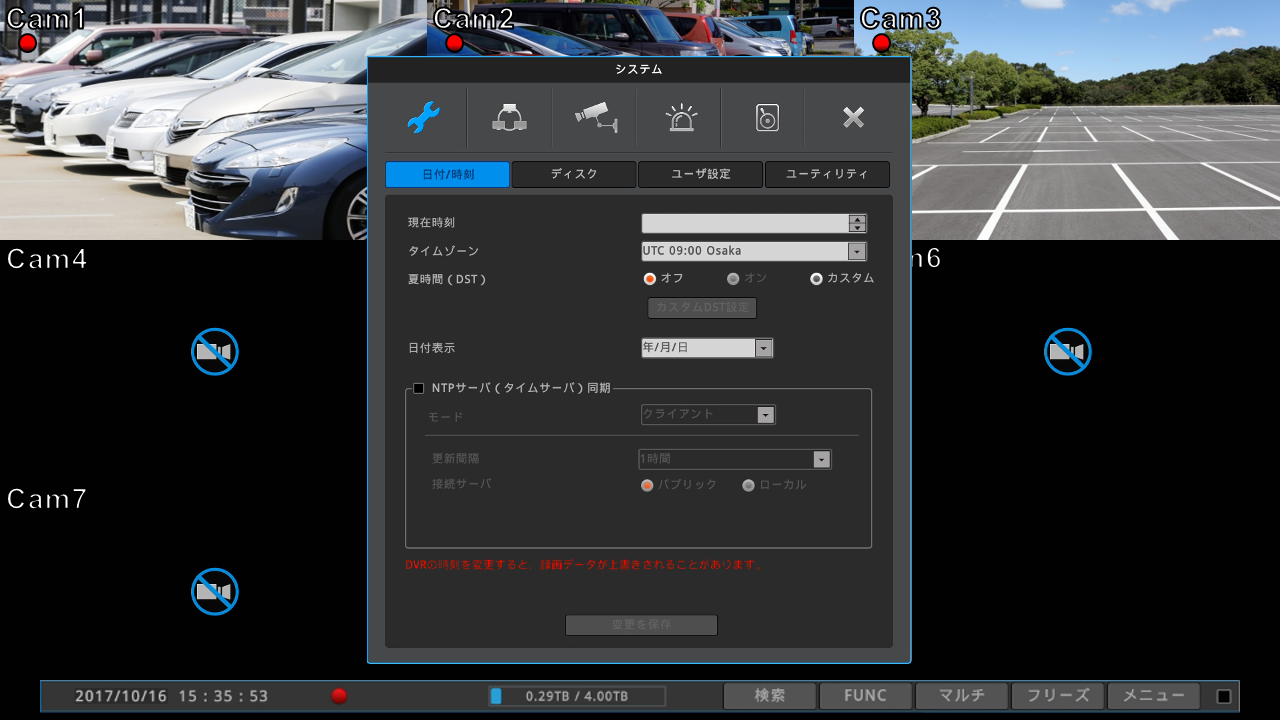Open system settings via the wrench icon
Screen dimensions: 1280x720
pyautogui.click(x=423, y=118)
